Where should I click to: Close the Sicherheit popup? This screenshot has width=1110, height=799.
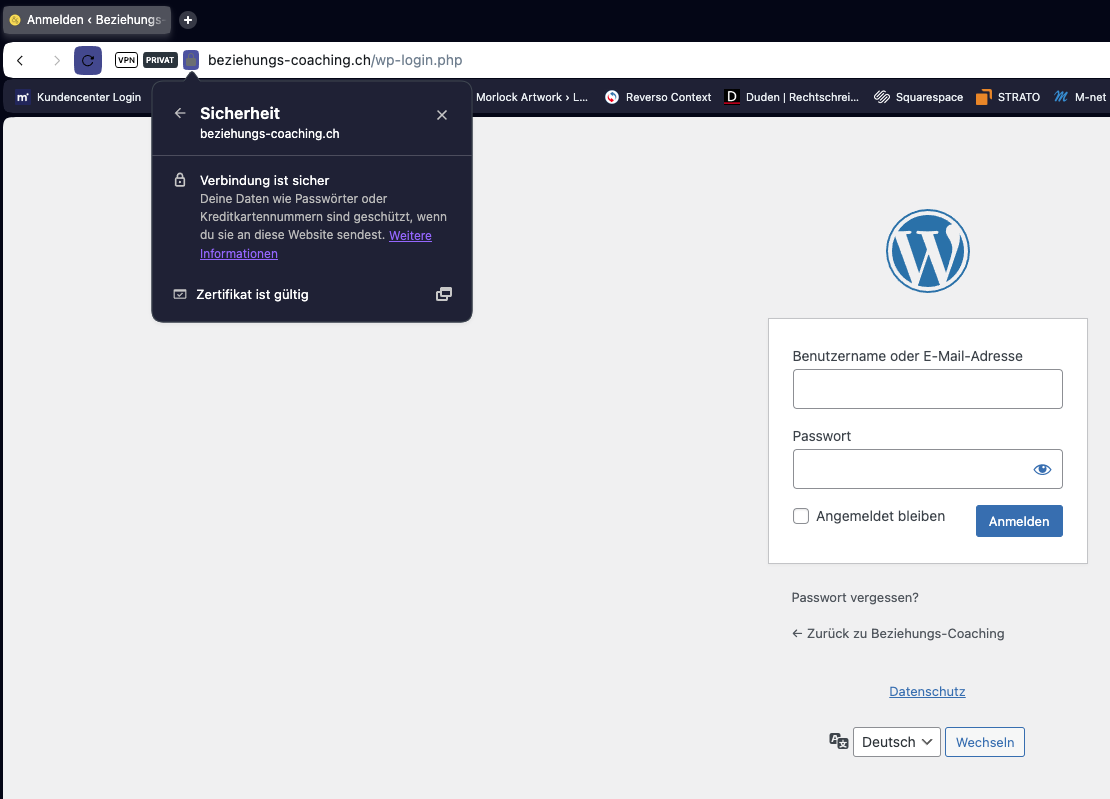point(442,115)
